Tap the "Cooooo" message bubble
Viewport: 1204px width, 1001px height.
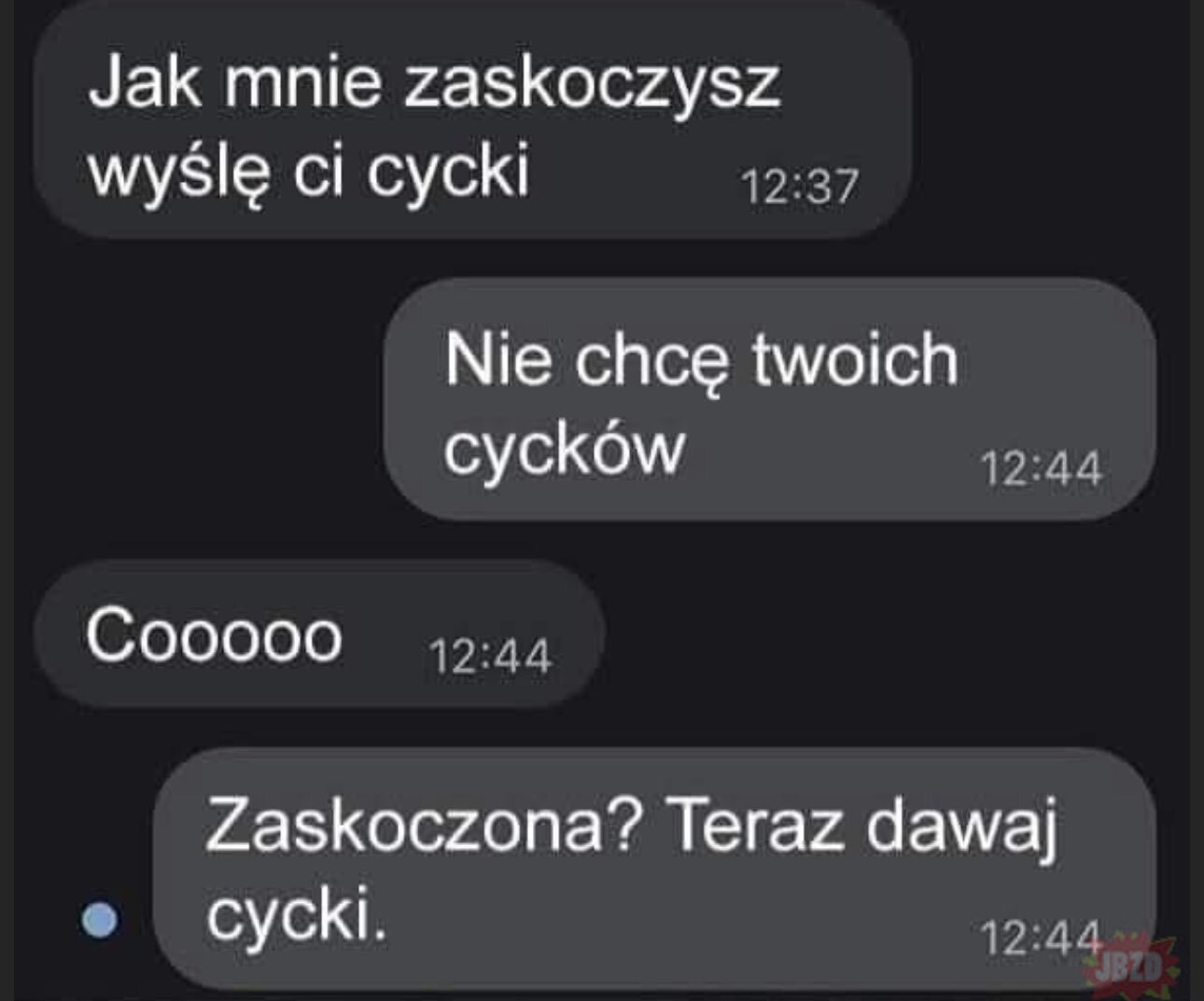319,634
